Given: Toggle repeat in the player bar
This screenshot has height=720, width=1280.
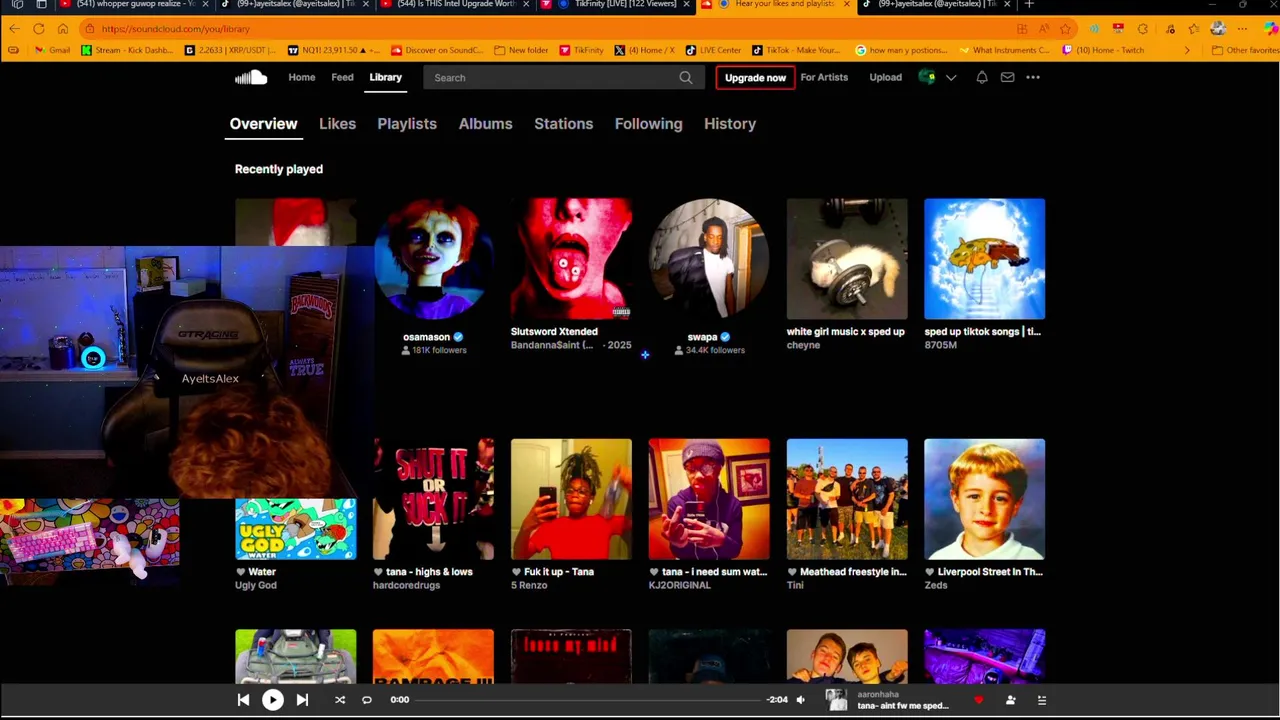Looking at the screenshot, I should coord(366,700).
